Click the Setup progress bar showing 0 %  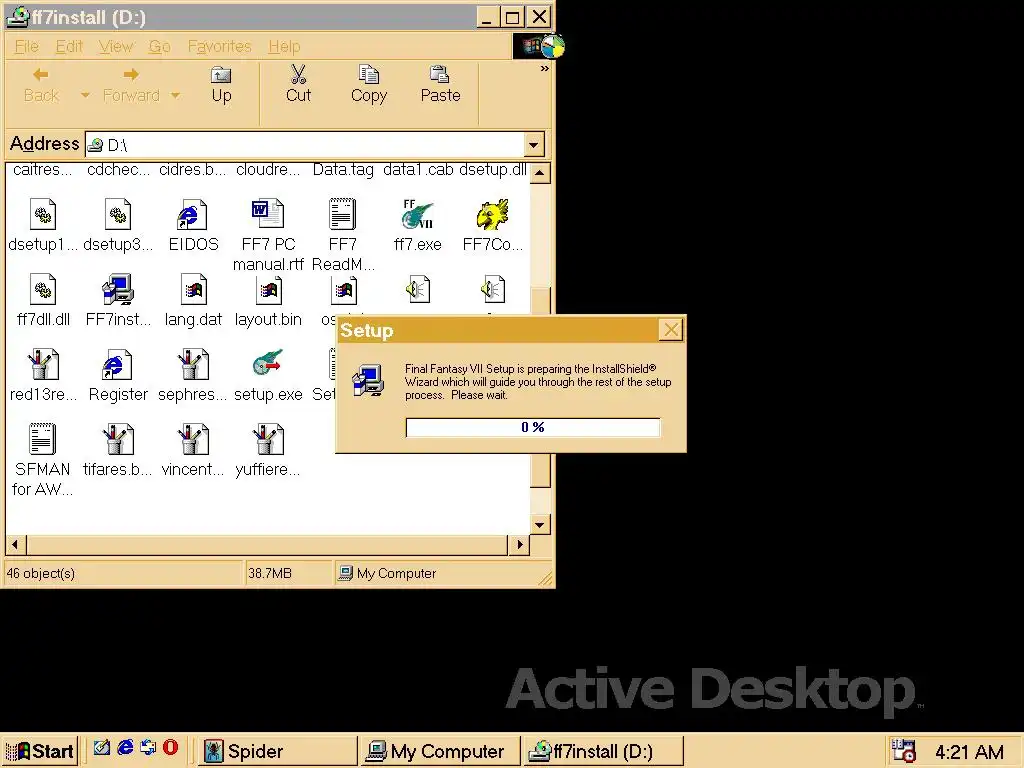pos(533,427)
